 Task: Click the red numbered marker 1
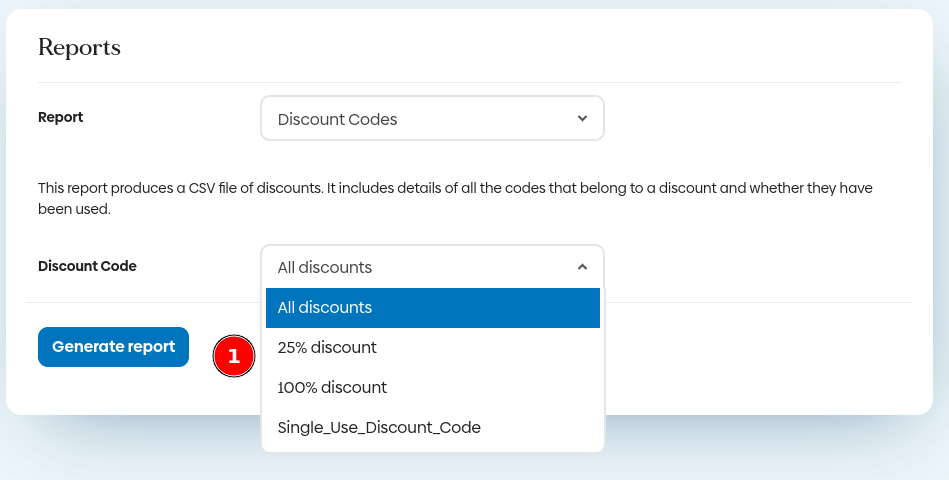point(234,356)
